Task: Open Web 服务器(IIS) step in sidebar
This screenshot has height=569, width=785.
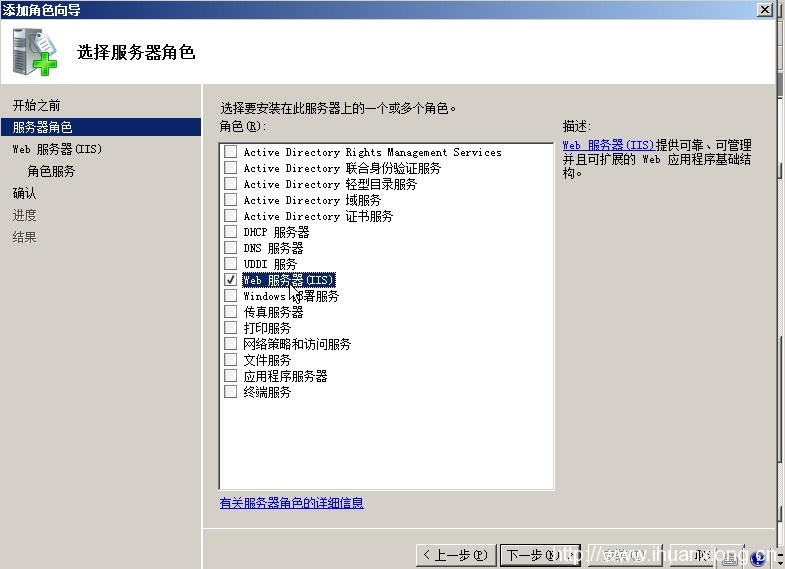Action: tap(57, 149)
